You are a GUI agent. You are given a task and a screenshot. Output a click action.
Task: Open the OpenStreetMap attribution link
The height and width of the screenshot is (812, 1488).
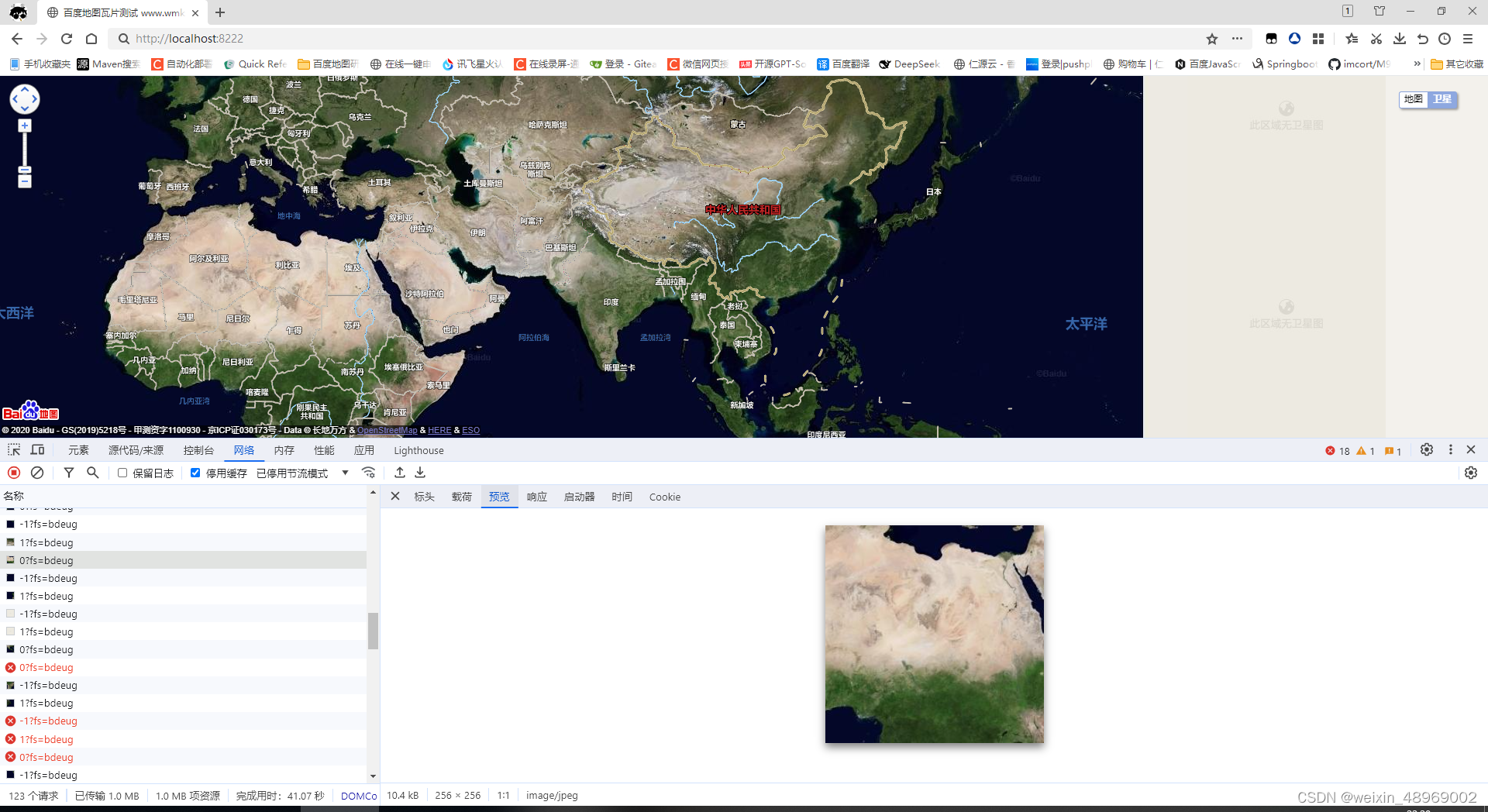coord(387,430)
